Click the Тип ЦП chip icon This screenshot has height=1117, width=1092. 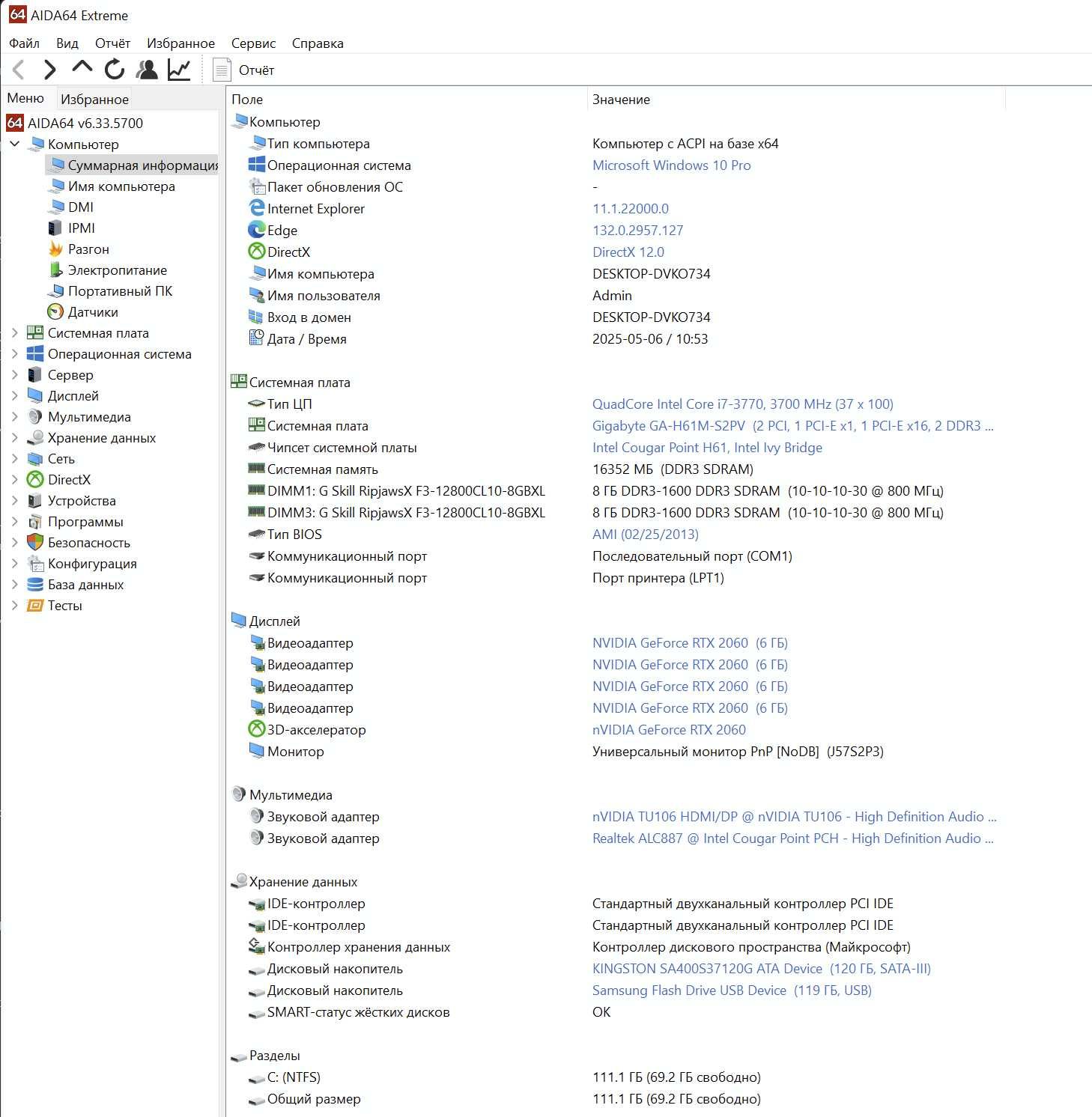pyautogui.click(x=257, y=404)
